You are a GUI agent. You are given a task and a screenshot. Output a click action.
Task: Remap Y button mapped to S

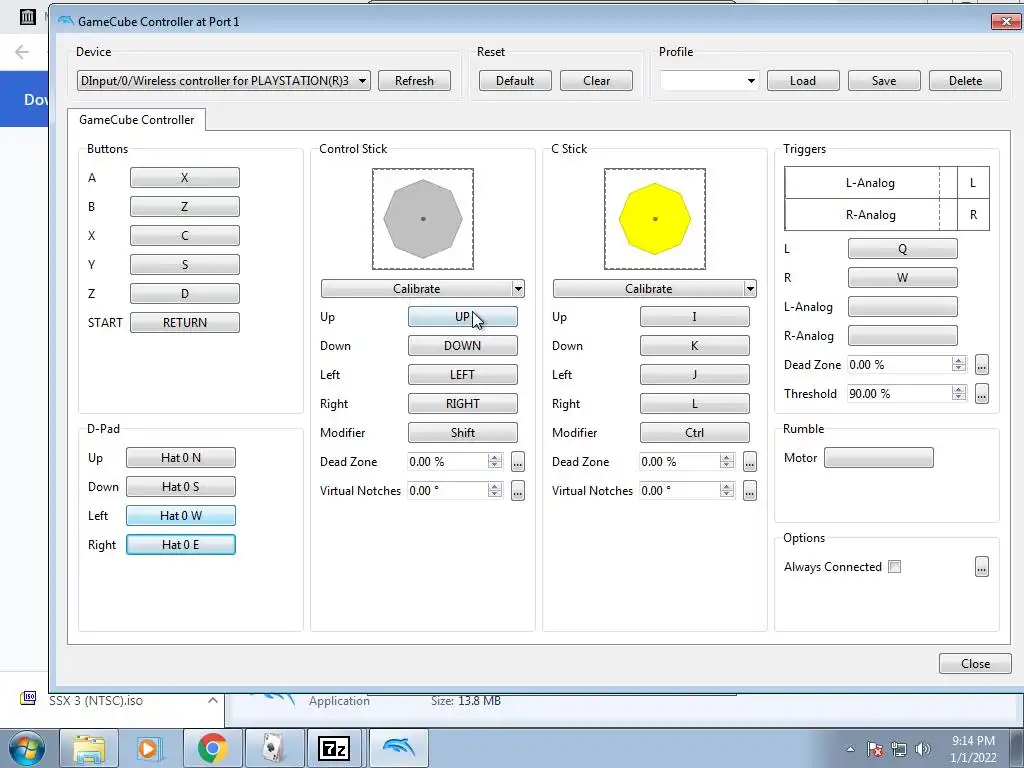point(185,264)
